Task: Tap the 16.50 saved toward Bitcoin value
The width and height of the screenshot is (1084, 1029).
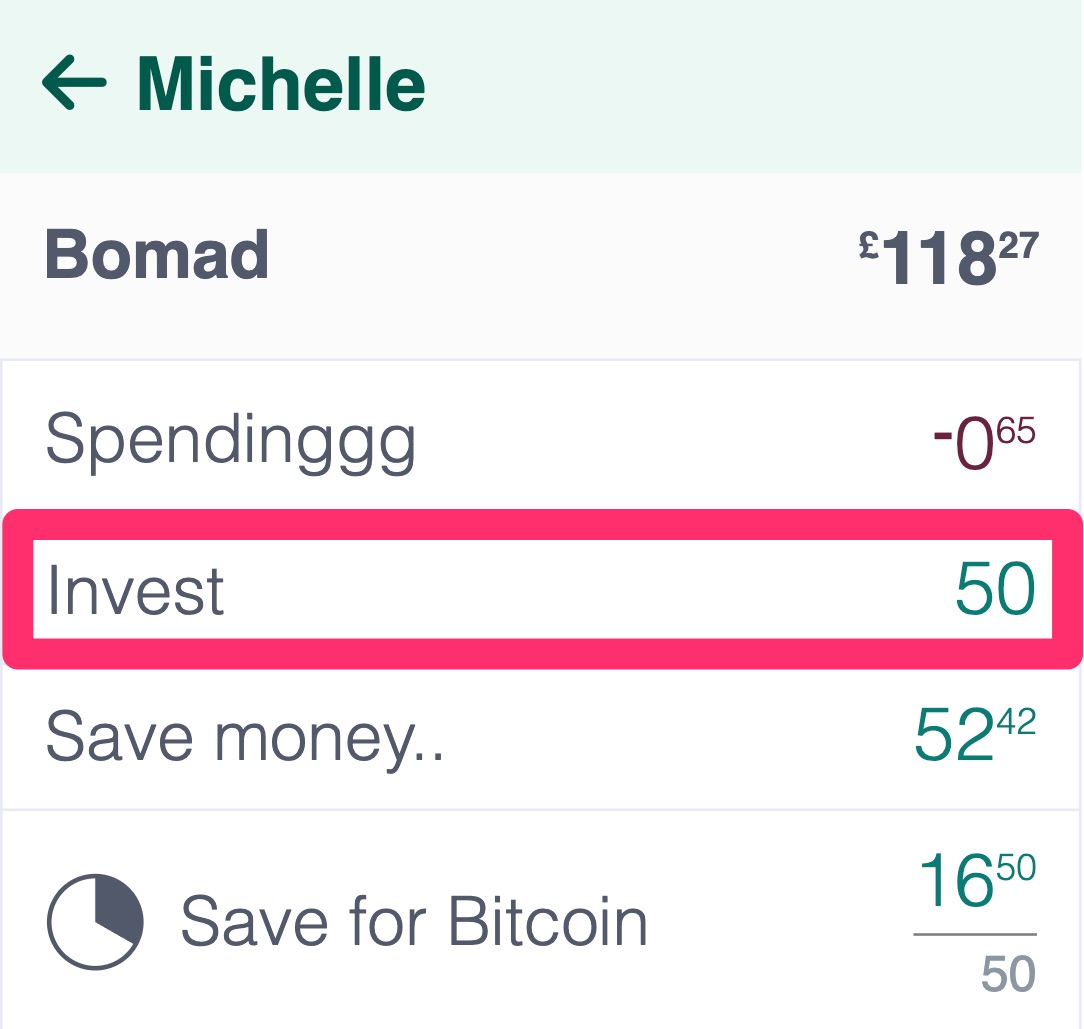Action: point(977,880)
